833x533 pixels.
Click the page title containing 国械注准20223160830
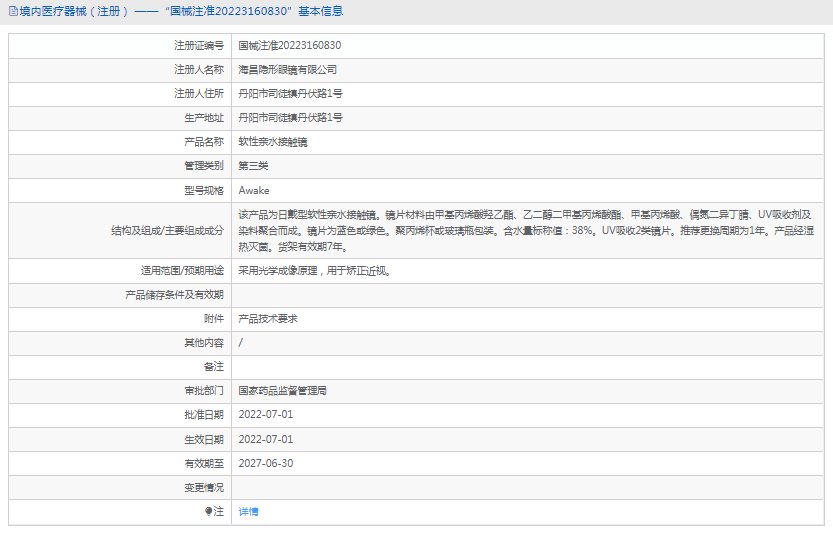pyautogui.click(x=180, y=12)
